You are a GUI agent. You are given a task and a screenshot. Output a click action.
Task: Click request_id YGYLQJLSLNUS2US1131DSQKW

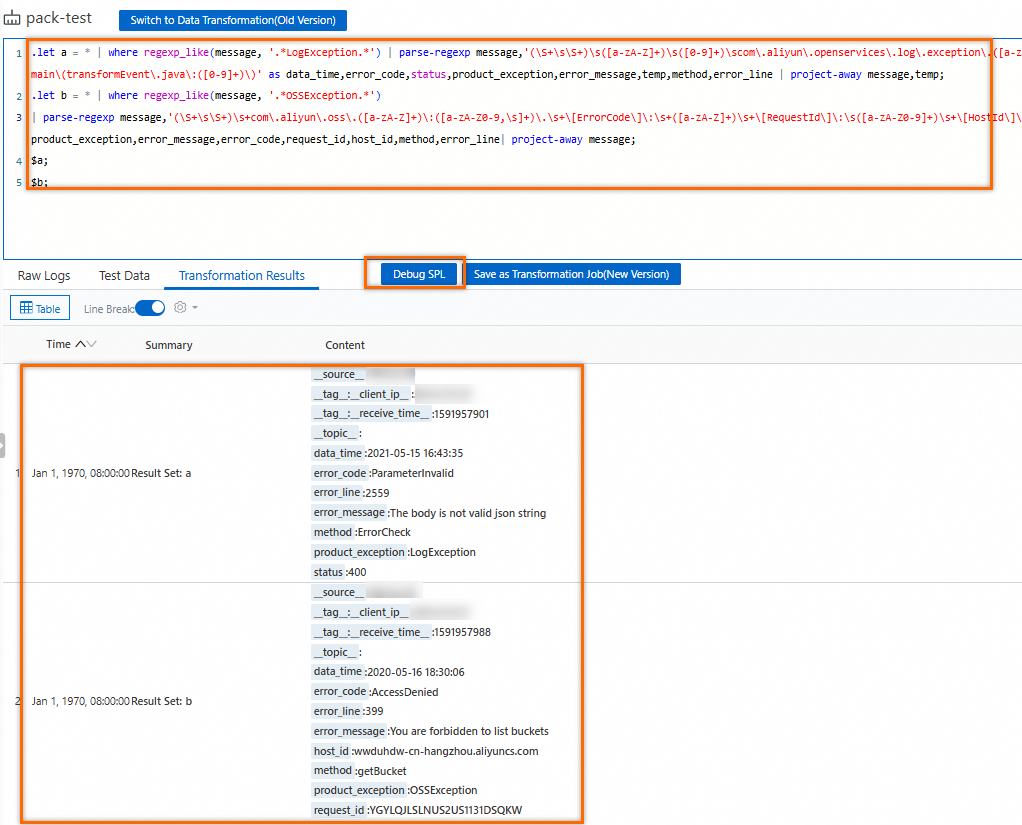tap(445, 810)
